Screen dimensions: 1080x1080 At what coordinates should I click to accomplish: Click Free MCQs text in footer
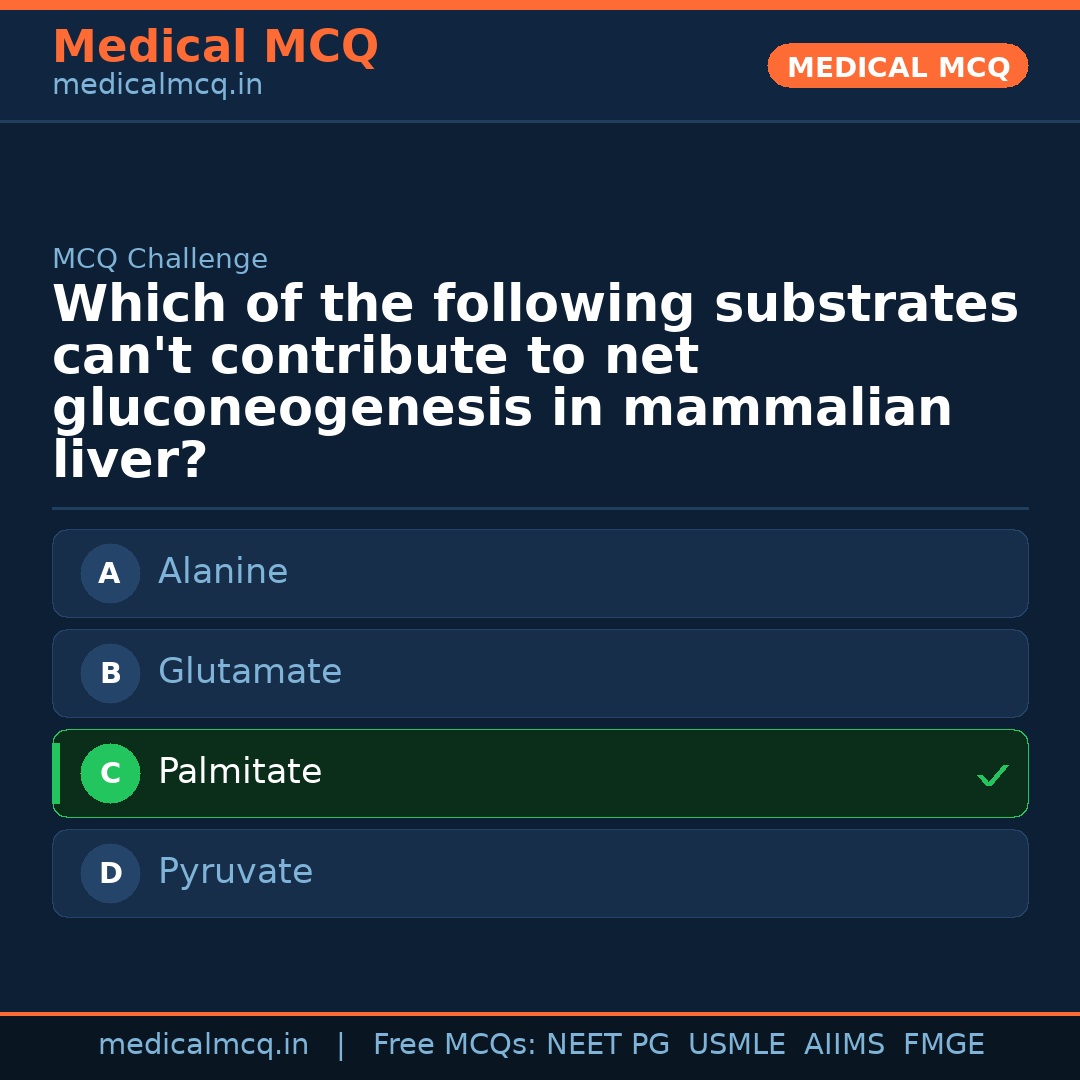click(455, 1045)
